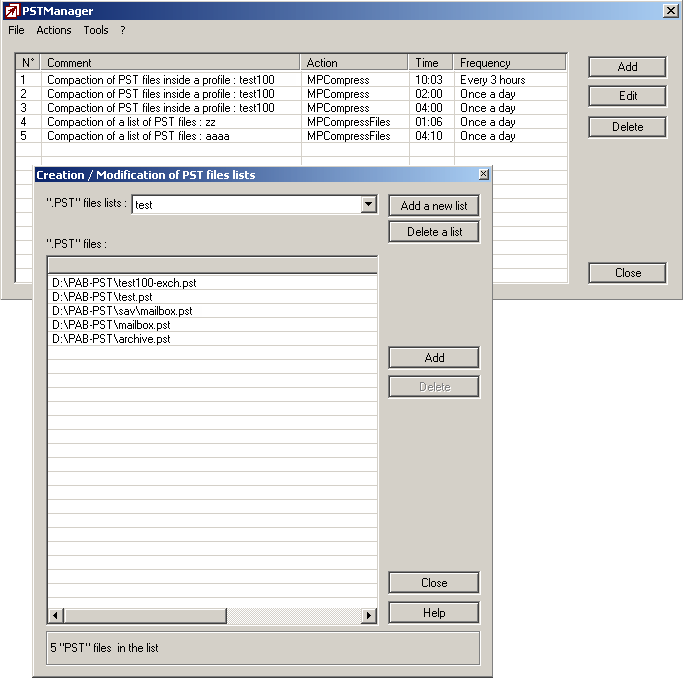Click the blank PST files list column header
Image resolution: width=683 pixels, height=678 pixels.
click(212, 265)
